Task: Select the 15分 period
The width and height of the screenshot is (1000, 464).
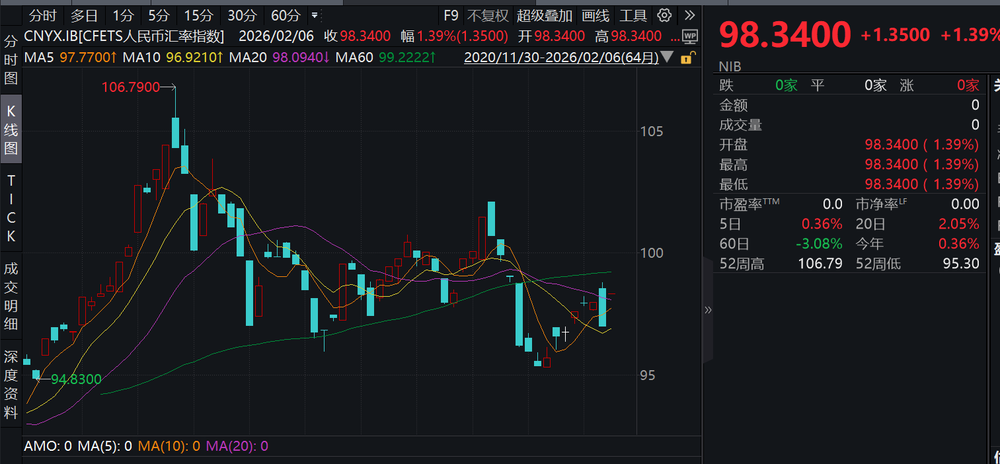Action: click(x=198, y=15)
